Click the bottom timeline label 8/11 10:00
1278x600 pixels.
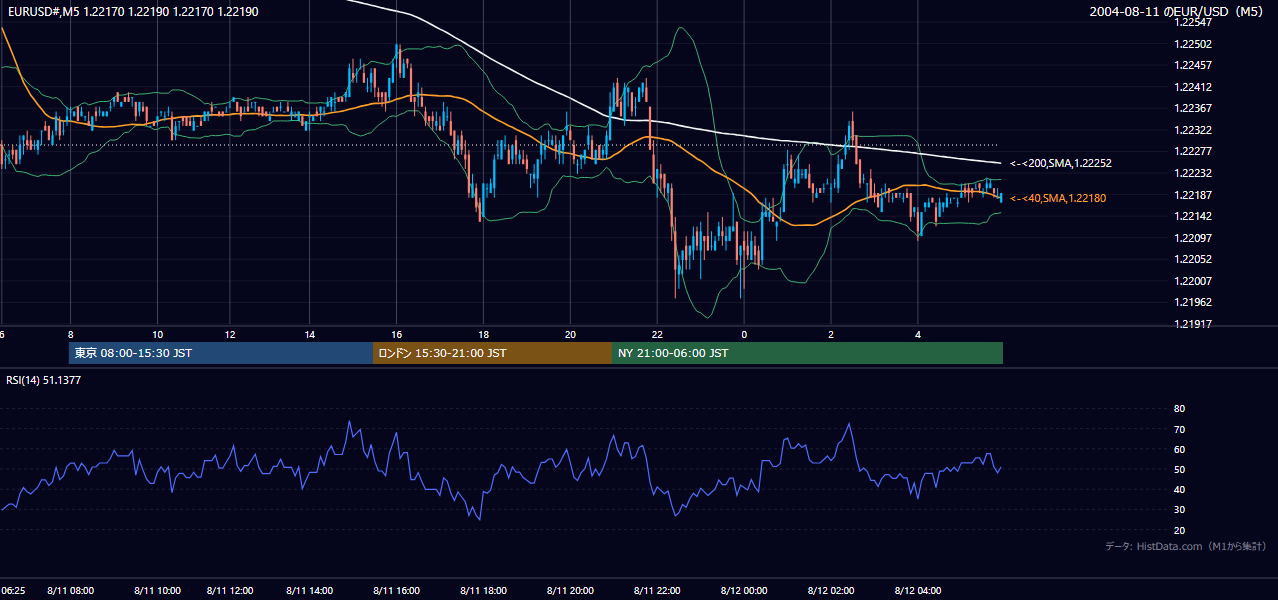(157, 590)
